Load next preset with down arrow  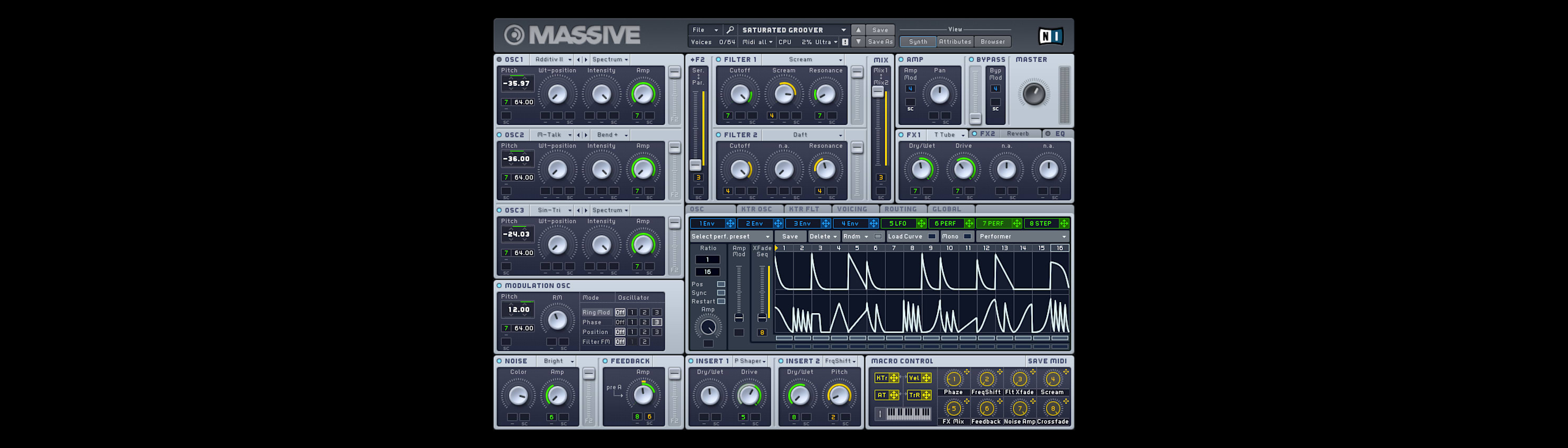point(858,42)
